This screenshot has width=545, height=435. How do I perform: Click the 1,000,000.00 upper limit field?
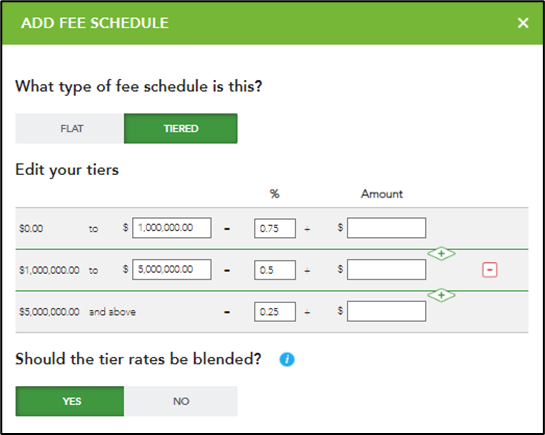coord(172,228)
